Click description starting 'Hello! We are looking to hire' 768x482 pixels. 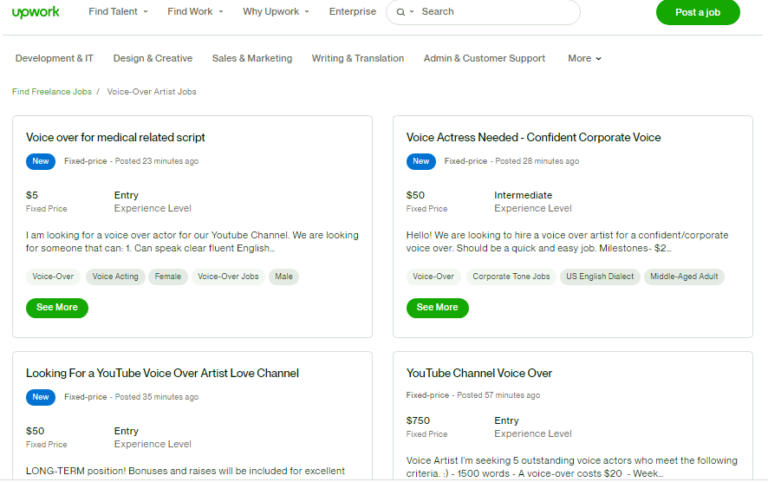pos(567,241)
